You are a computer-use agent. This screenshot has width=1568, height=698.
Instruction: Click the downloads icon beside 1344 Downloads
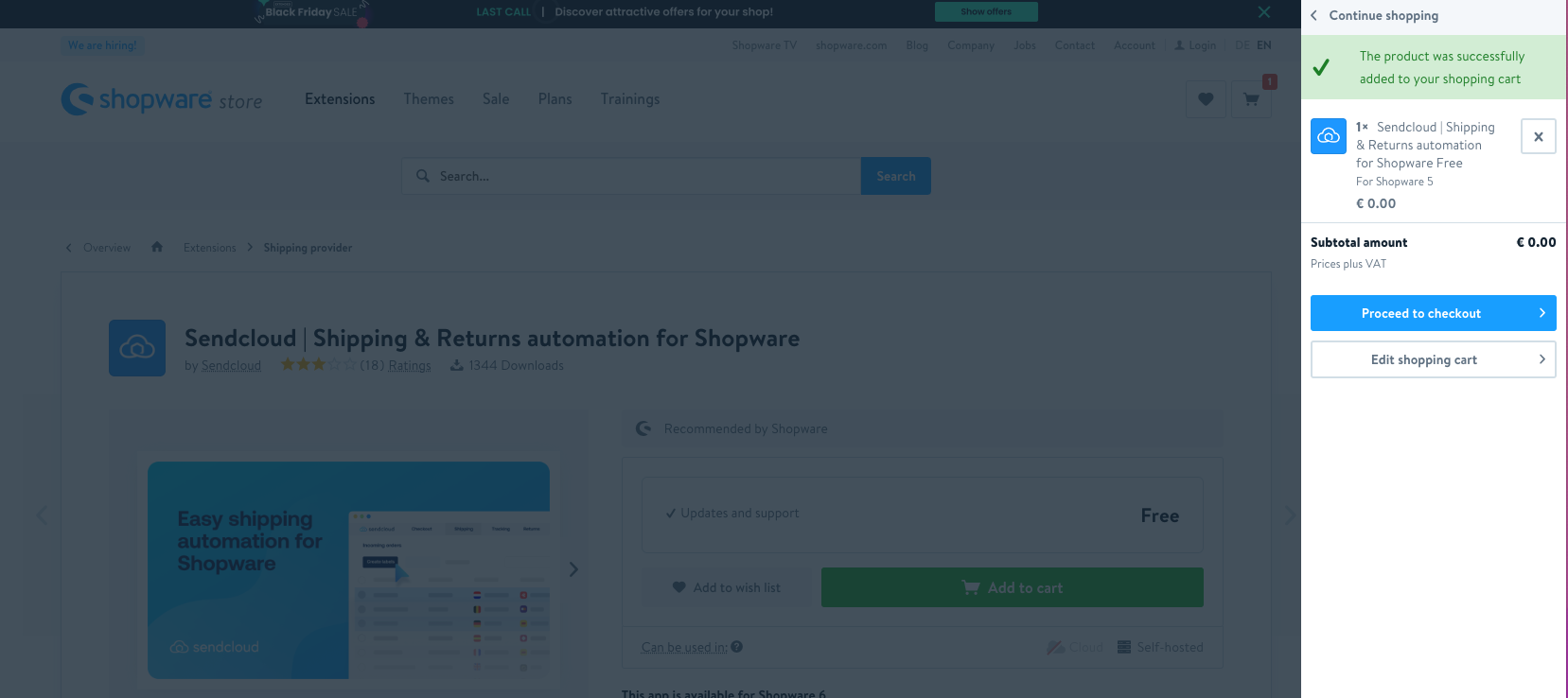(456, 365)
